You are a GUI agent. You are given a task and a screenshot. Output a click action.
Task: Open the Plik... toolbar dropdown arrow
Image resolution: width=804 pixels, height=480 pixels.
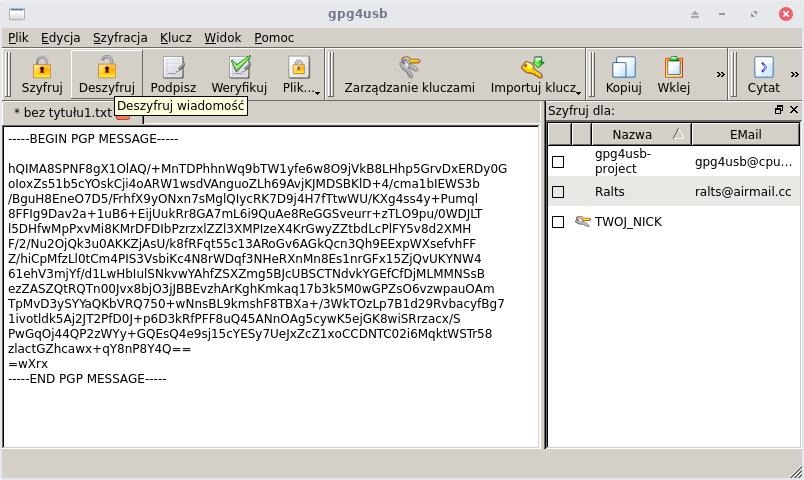click(x=317, y=93)
